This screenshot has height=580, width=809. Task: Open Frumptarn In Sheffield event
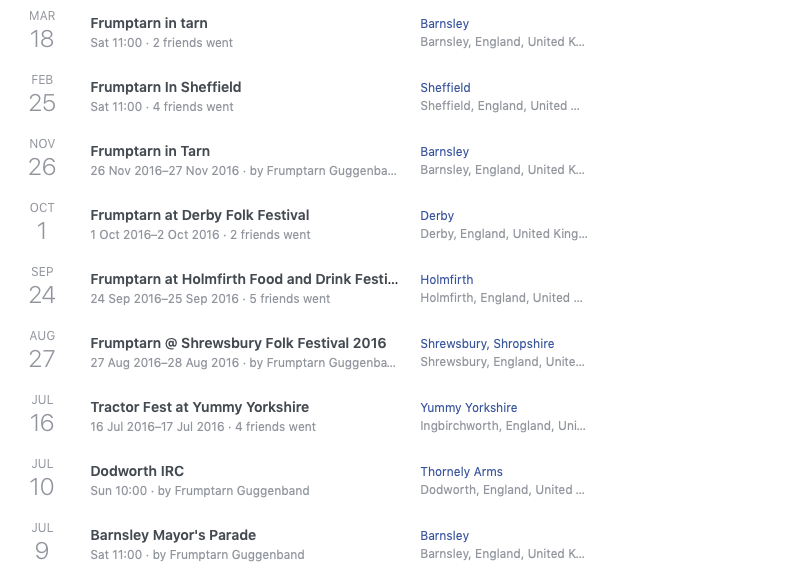point(165,87)
